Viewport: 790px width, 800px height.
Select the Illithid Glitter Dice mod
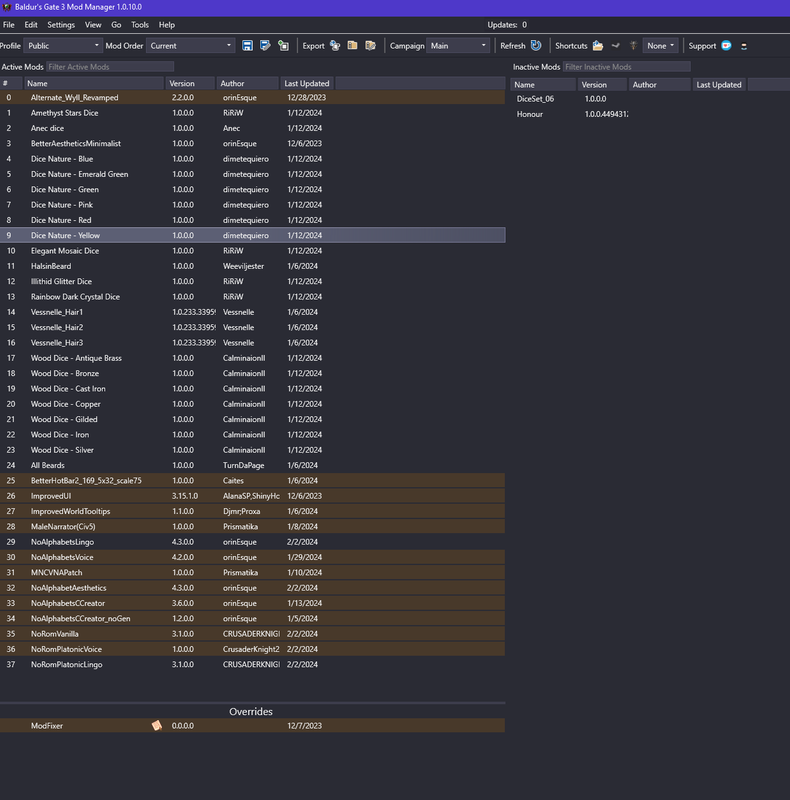click(x=253, y=281)
